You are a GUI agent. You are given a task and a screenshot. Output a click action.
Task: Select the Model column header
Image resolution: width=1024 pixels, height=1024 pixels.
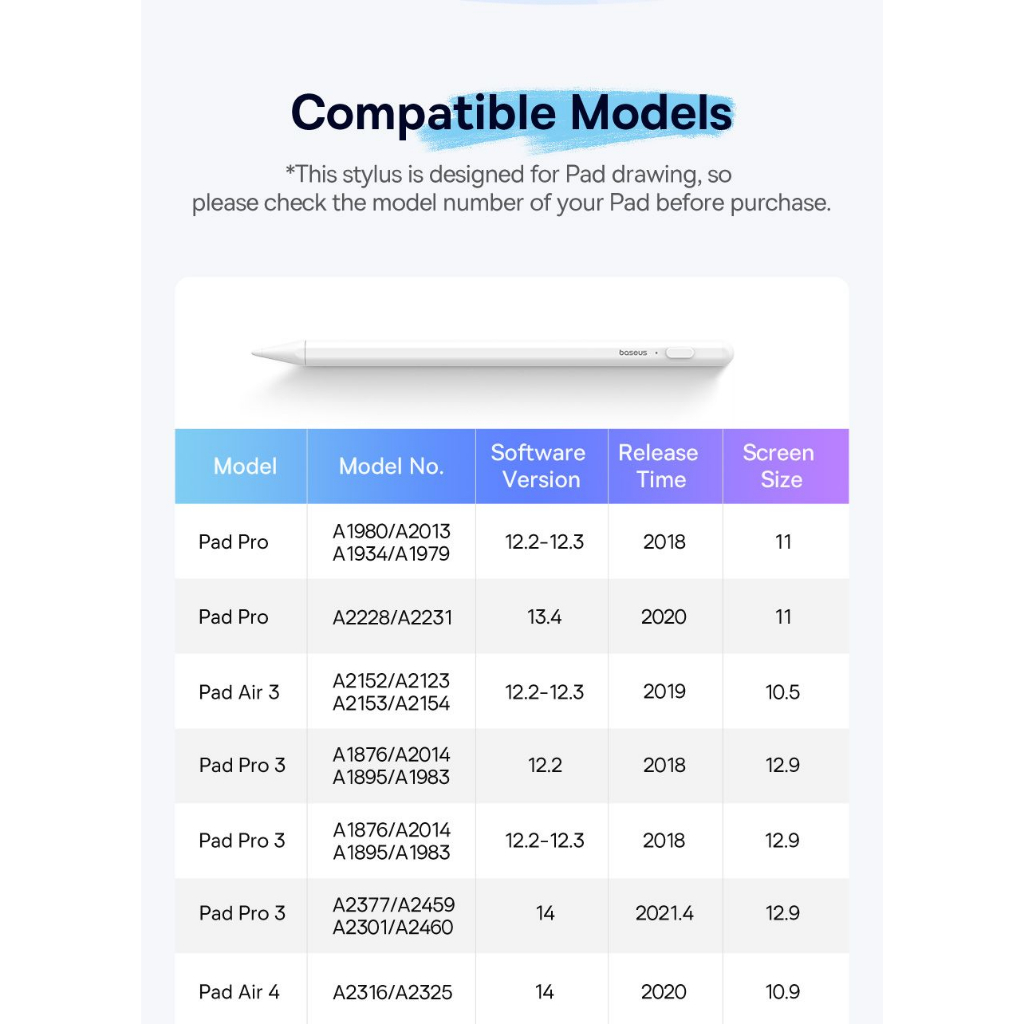tap(245, 466)
